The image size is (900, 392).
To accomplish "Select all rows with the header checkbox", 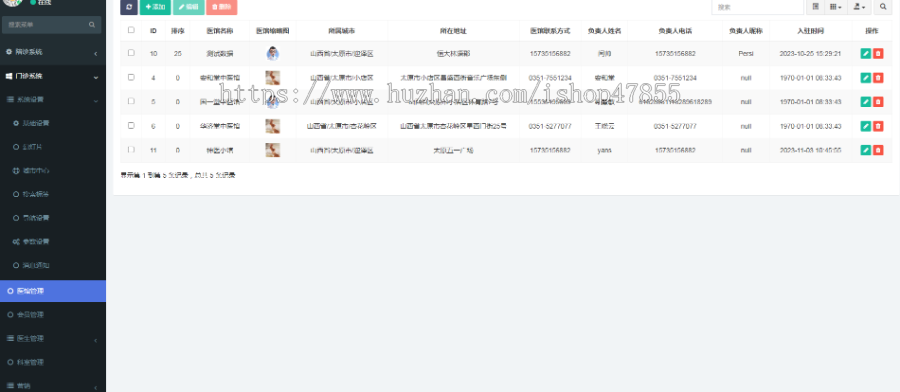I will [x=131, y=30].
